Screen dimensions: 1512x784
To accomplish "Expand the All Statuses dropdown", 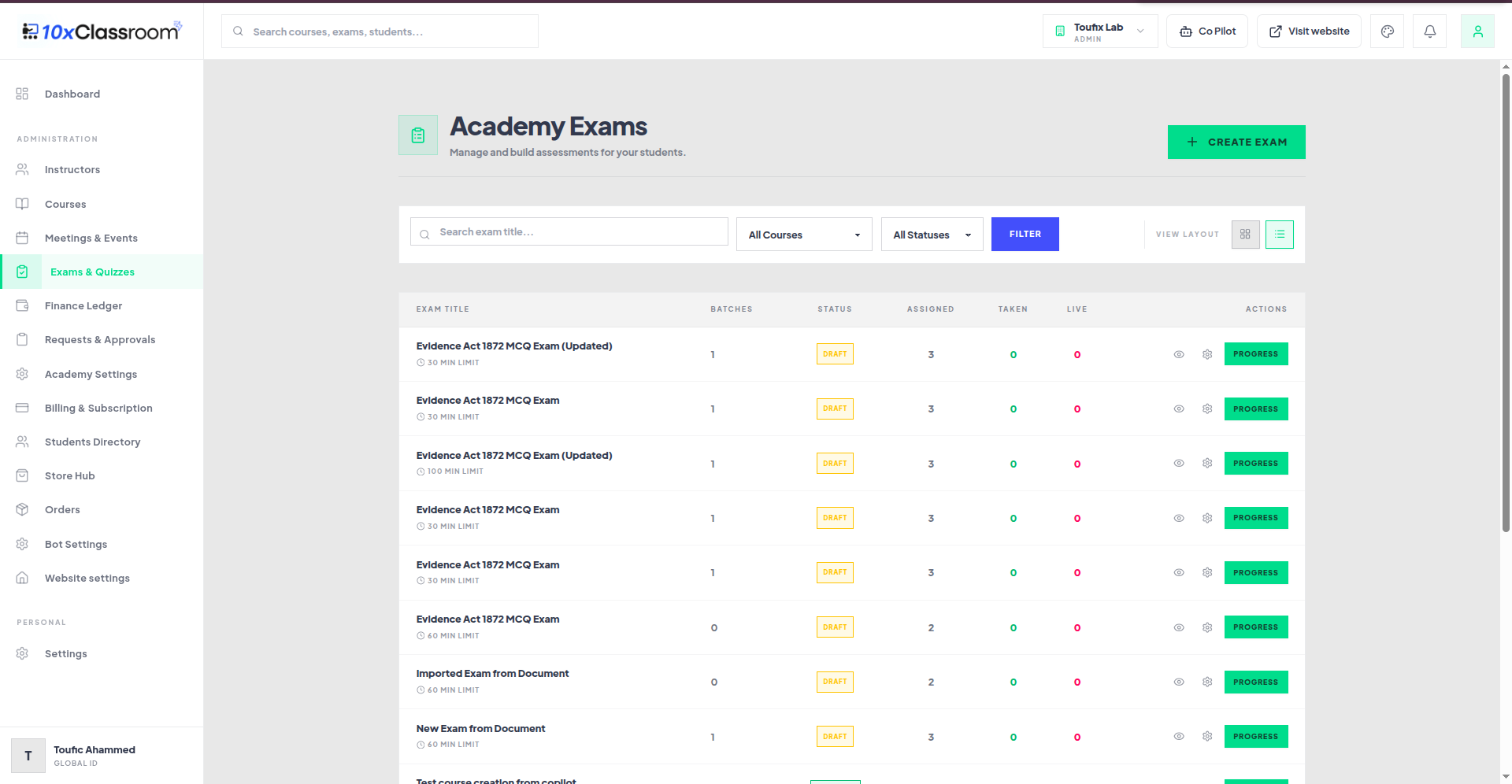I will click(932, 235).
